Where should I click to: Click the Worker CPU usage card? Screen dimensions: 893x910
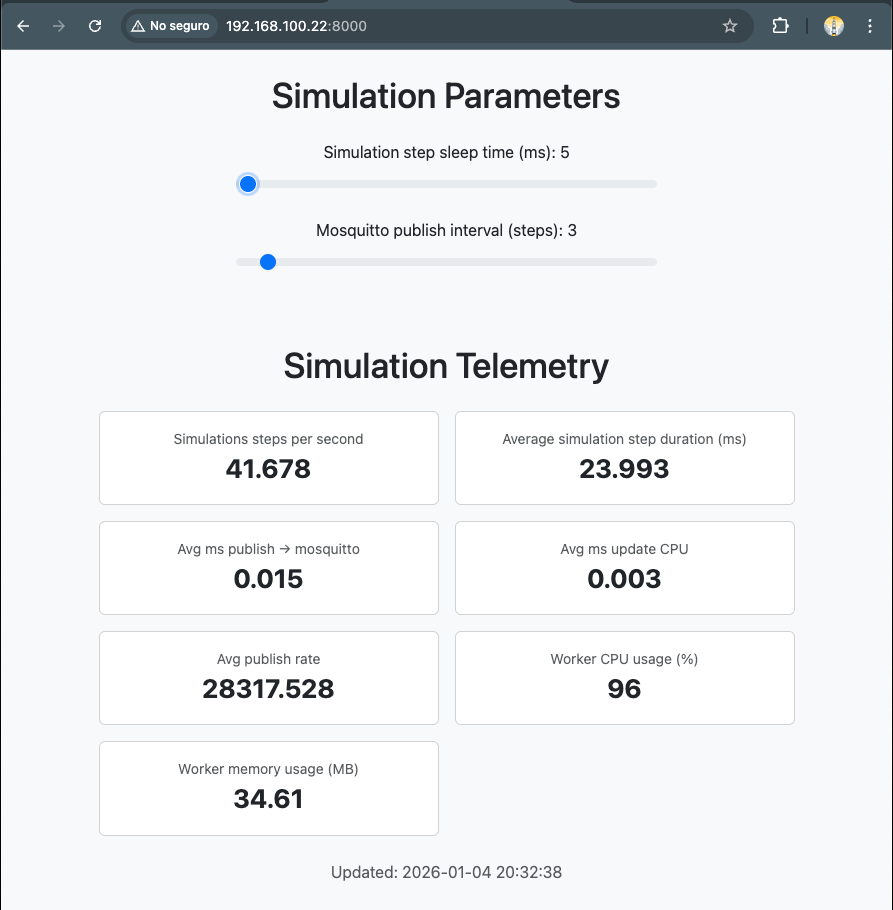pyautogui.click(x=624, y=677)
